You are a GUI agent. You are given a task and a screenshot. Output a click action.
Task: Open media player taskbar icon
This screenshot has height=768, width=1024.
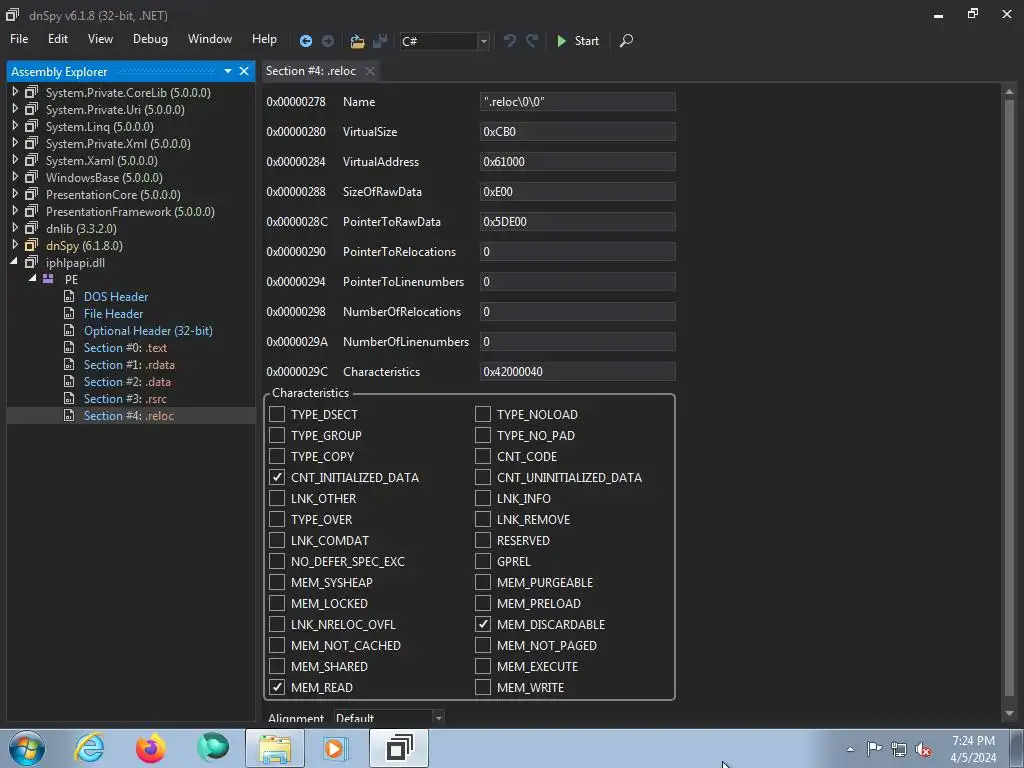[336, 748]
